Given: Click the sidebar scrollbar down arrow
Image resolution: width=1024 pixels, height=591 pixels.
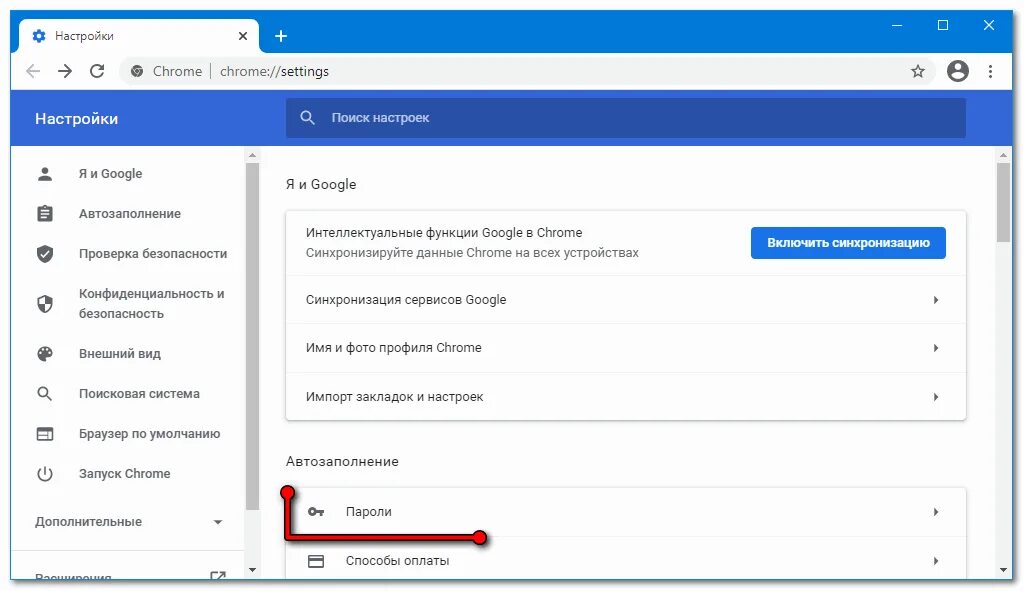Looking at the screenshot, I should 252,570.
